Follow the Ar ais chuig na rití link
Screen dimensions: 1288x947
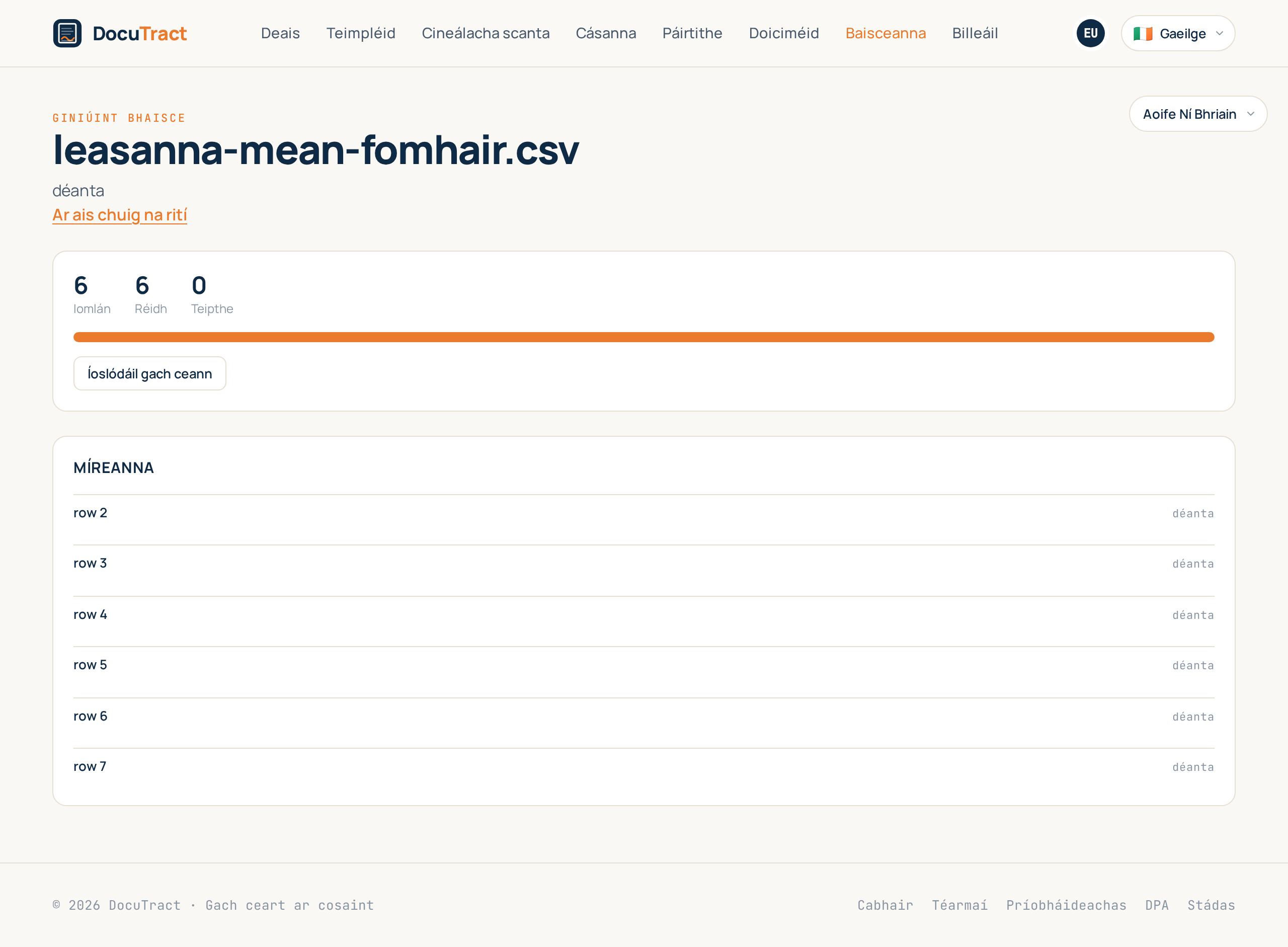tap(120, 215)
